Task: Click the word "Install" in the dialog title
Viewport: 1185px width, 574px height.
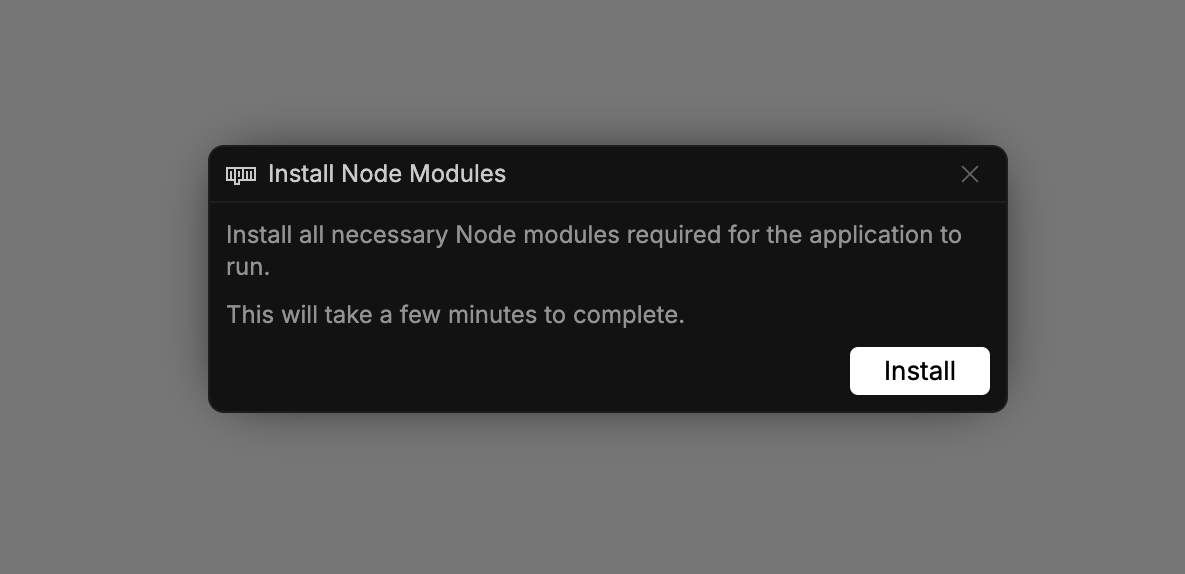Action: tap(301, 174)
